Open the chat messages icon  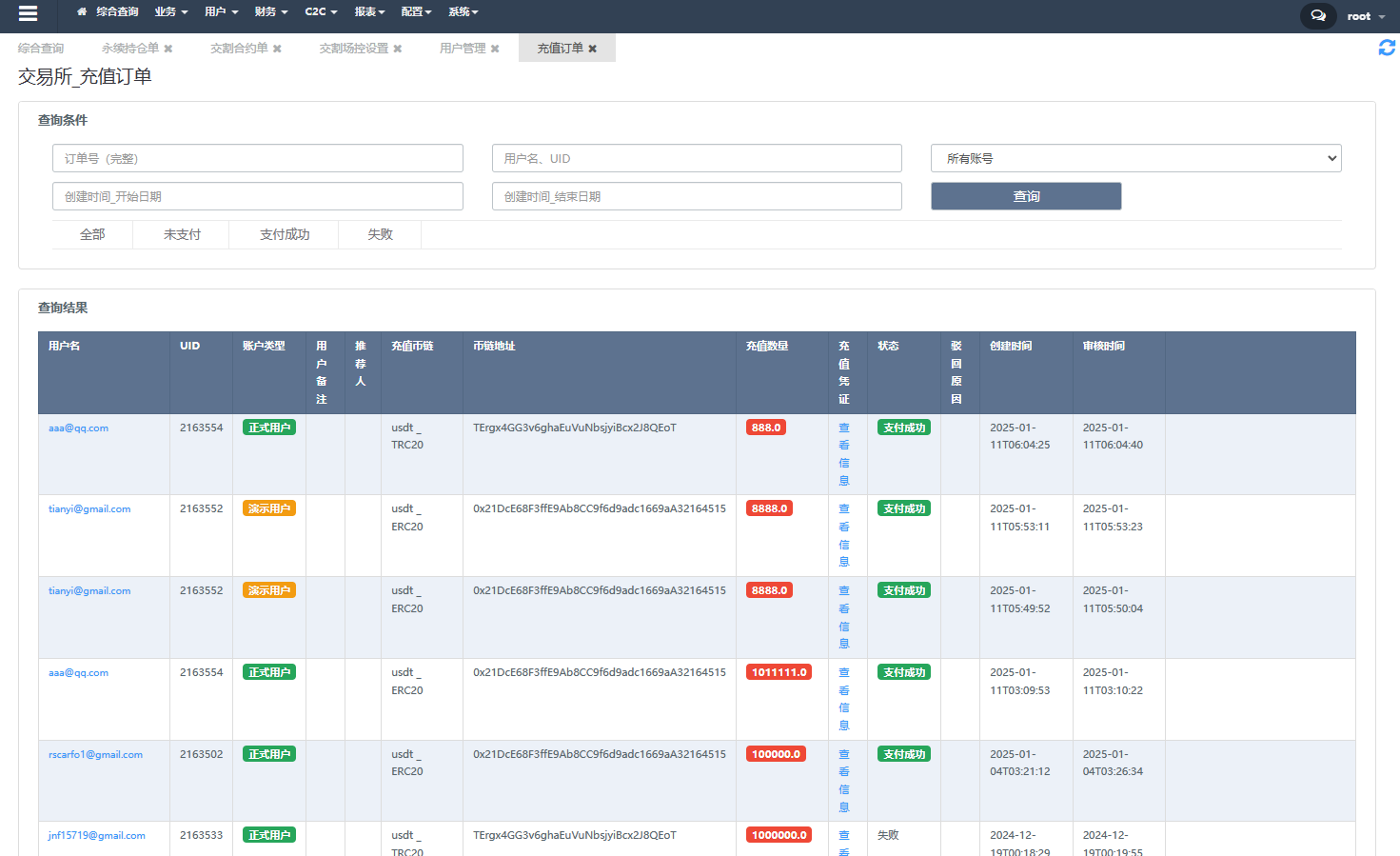click(1317, 16)
